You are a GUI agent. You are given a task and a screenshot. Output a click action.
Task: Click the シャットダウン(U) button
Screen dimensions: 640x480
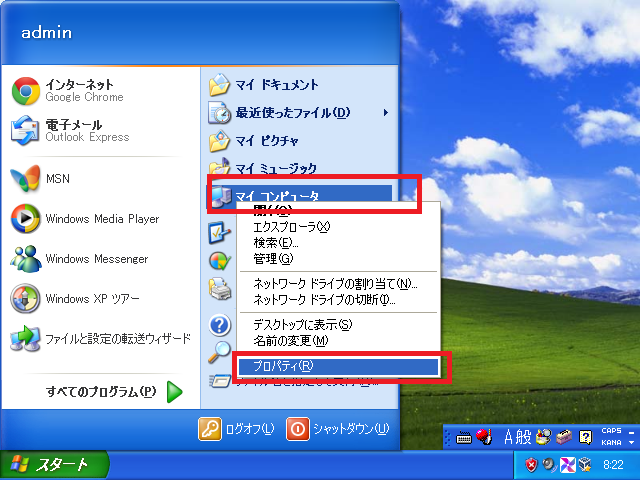[x=338, y=429]
